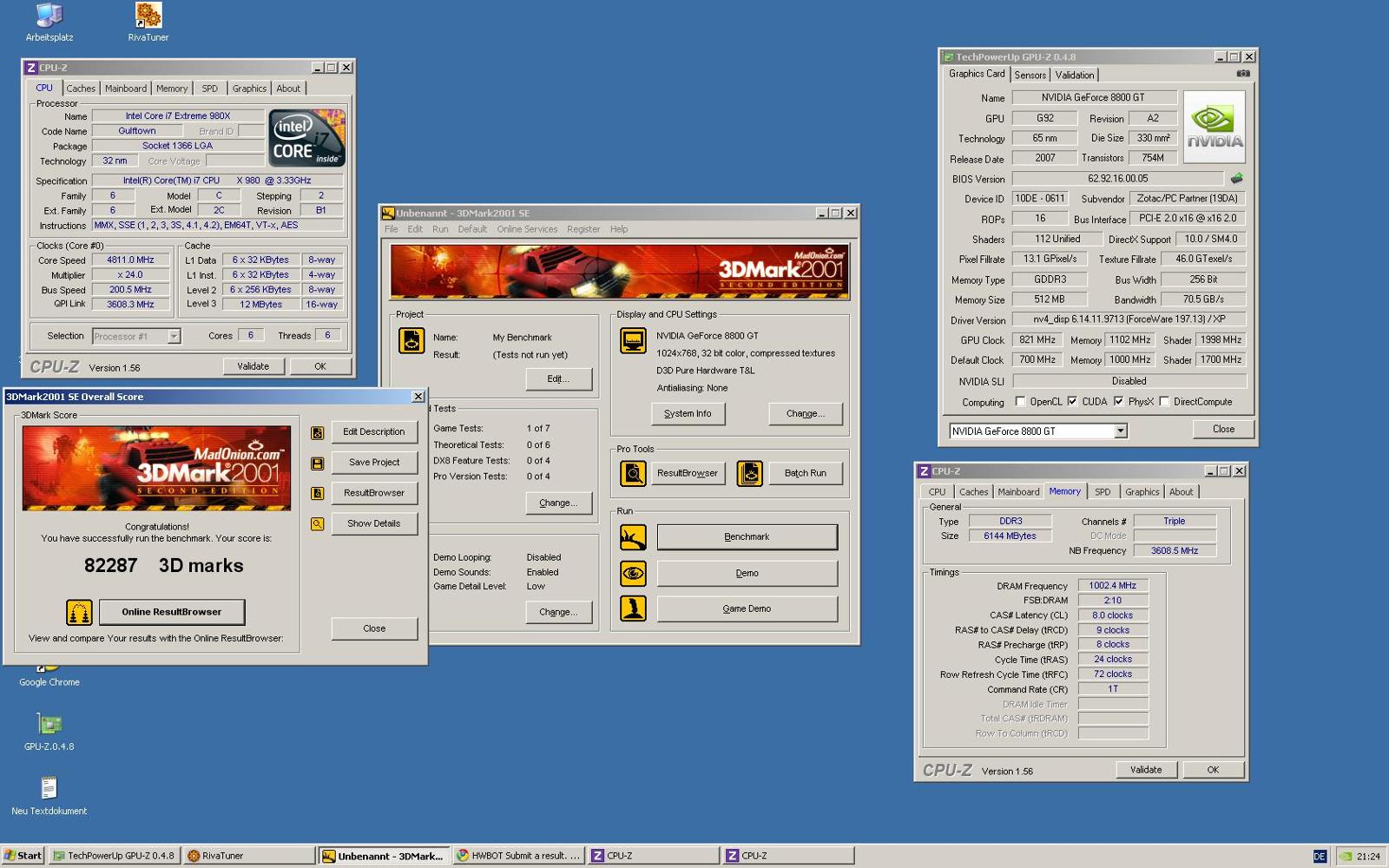Image resolution: width=1389 pixels, height=868 pixels.
Task: Toggle the CUDA checkbox in GPU-Z
Action: click(1072, 402)
